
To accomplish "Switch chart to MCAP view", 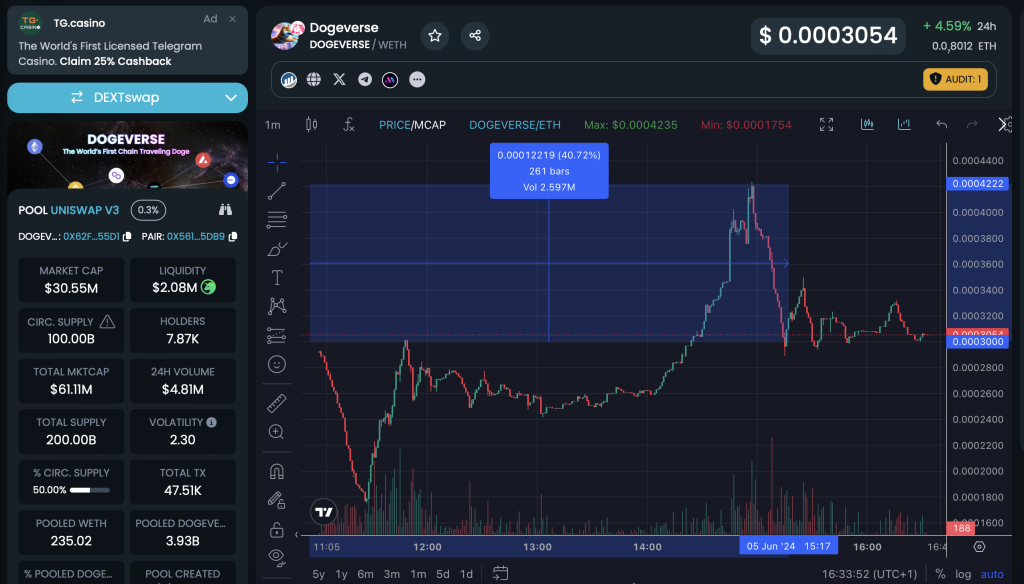I will coord(430,125).
